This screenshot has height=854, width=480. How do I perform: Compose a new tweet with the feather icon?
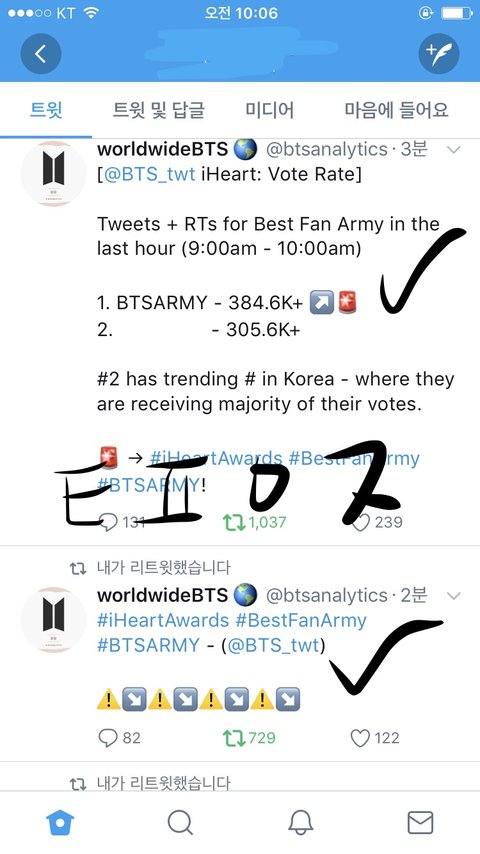click(439, 53)
